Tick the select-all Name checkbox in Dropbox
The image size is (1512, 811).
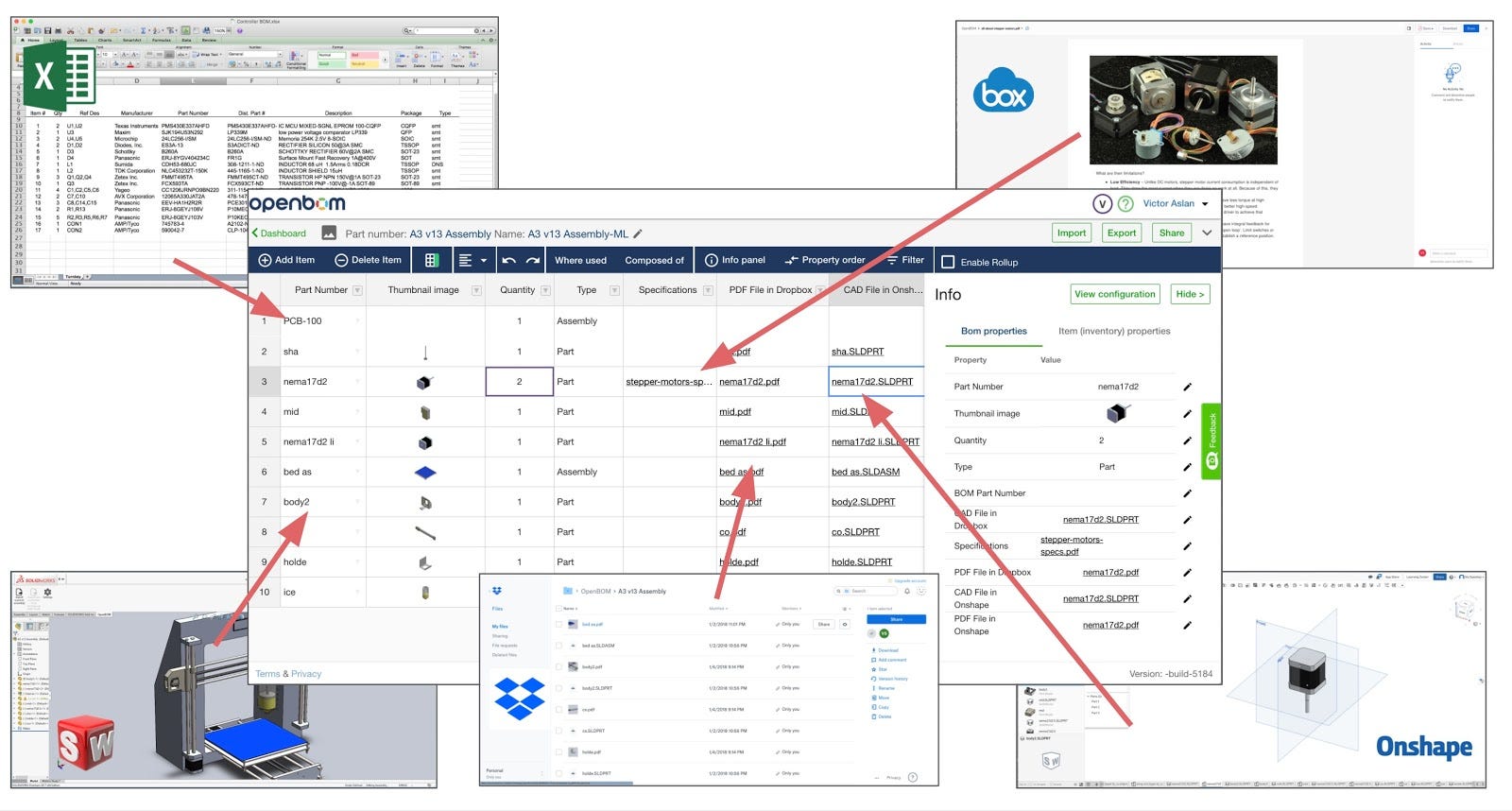pyautogui.click(x=558, y=608)
